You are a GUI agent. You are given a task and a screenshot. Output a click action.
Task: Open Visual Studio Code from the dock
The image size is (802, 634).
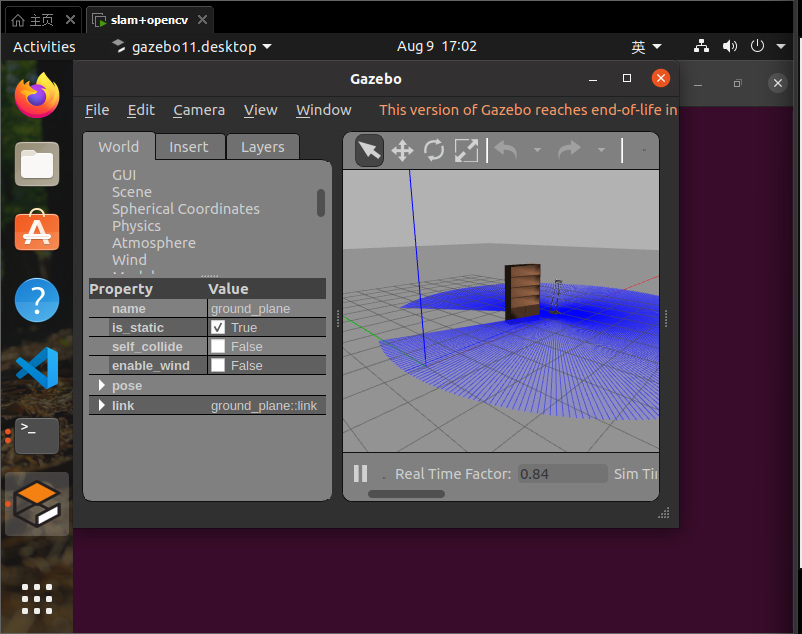point(37,368)
